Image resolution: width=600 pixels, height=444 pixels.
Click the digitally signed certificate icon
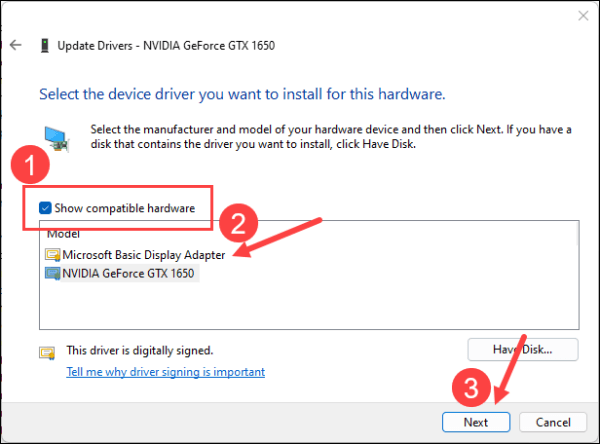[46, 352]
